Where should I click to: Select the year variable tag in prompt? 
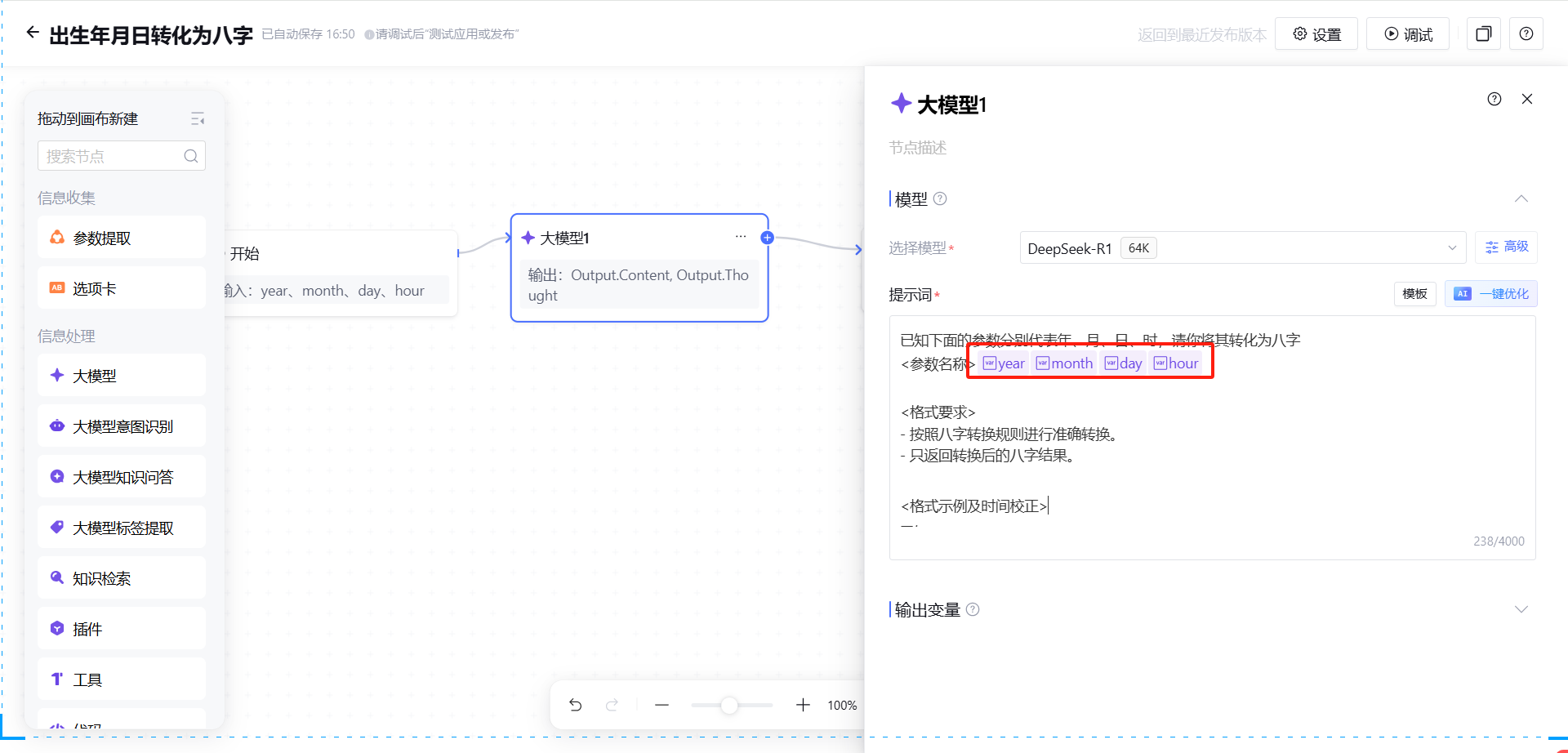(1004, 363)
